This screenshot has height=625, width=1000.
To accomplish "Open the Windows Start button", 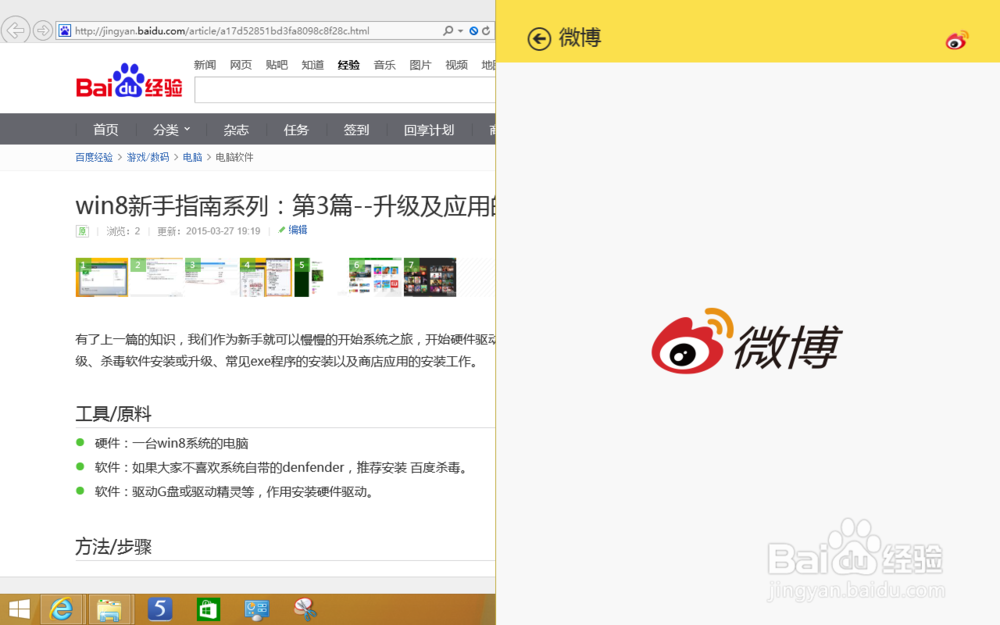I will pos(19,610).
